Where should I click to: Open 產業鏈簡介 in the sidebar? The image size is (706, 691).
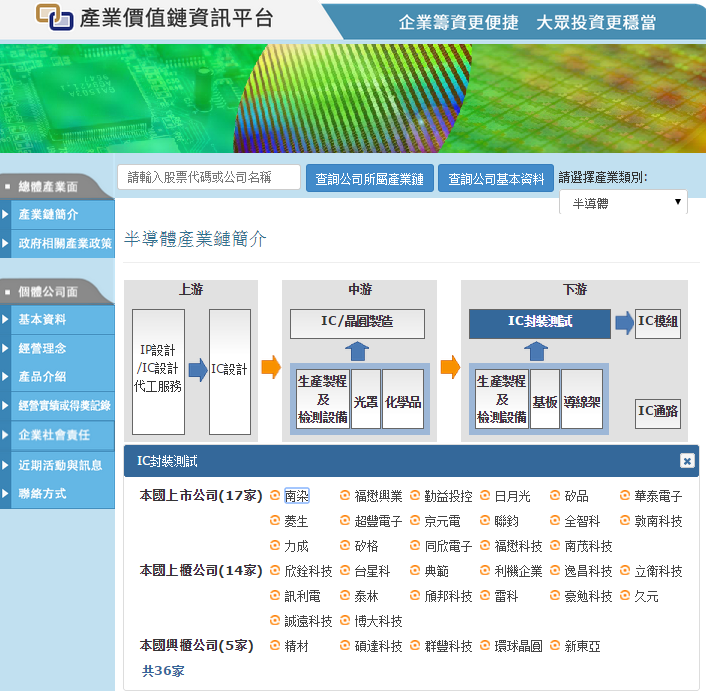[x=58, y=214]
